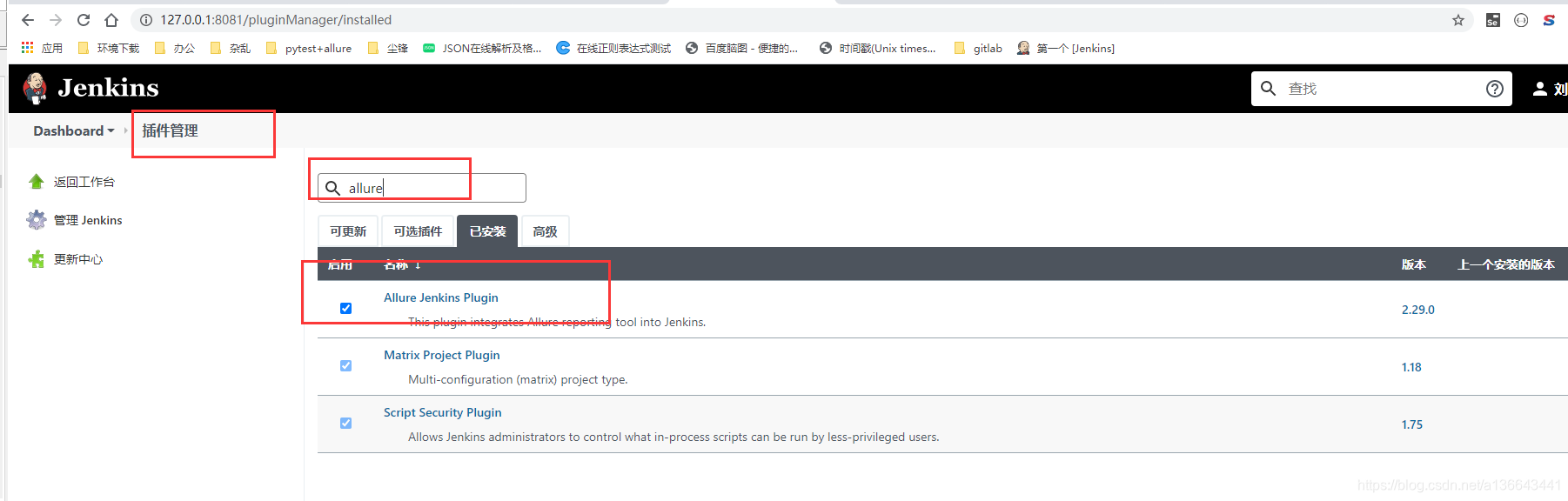Reload the page with refresh icon
This screenshot has height=501, width=1568.
pos(84,20)
